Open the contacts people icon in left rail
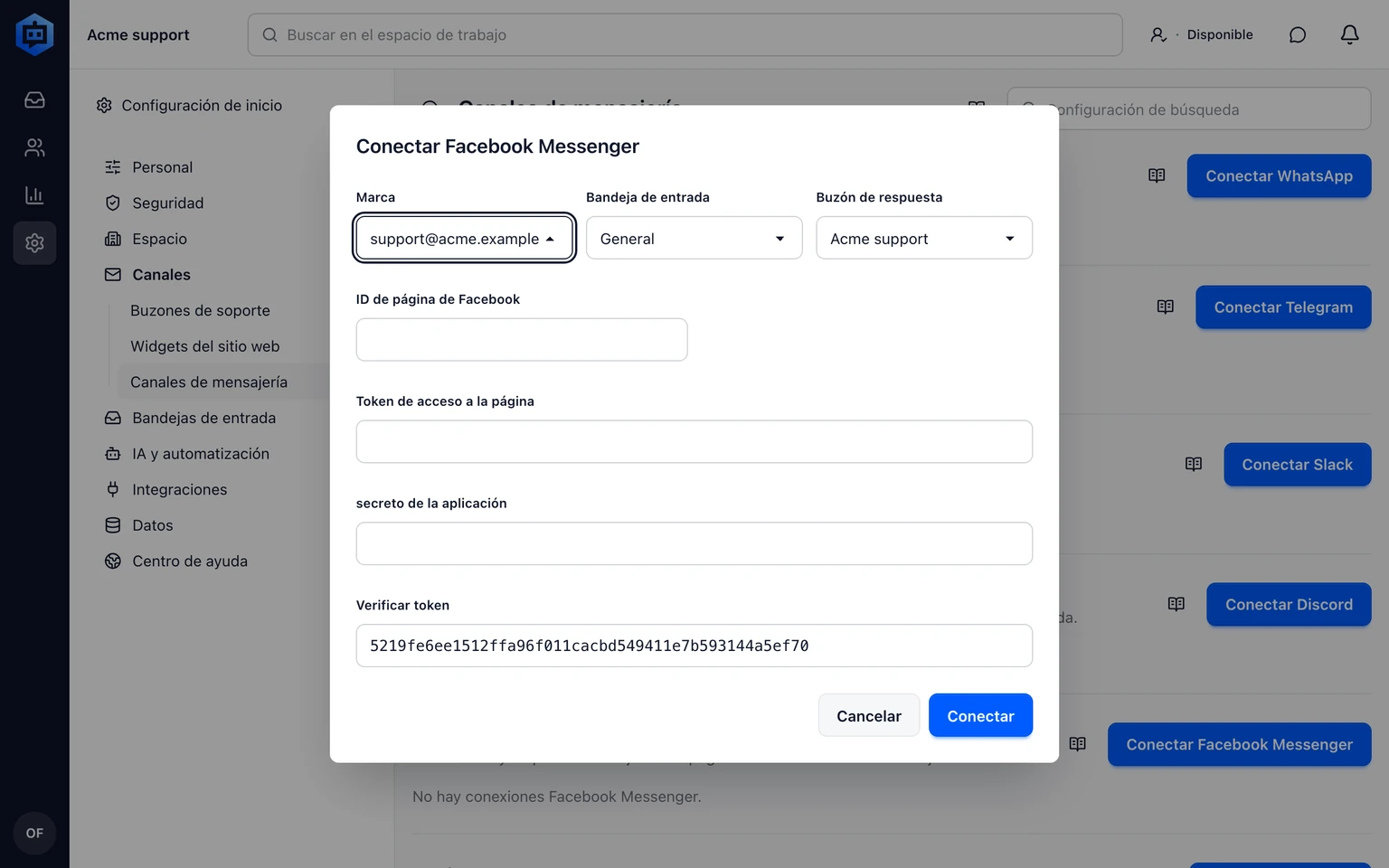 [x=34, y=147]
